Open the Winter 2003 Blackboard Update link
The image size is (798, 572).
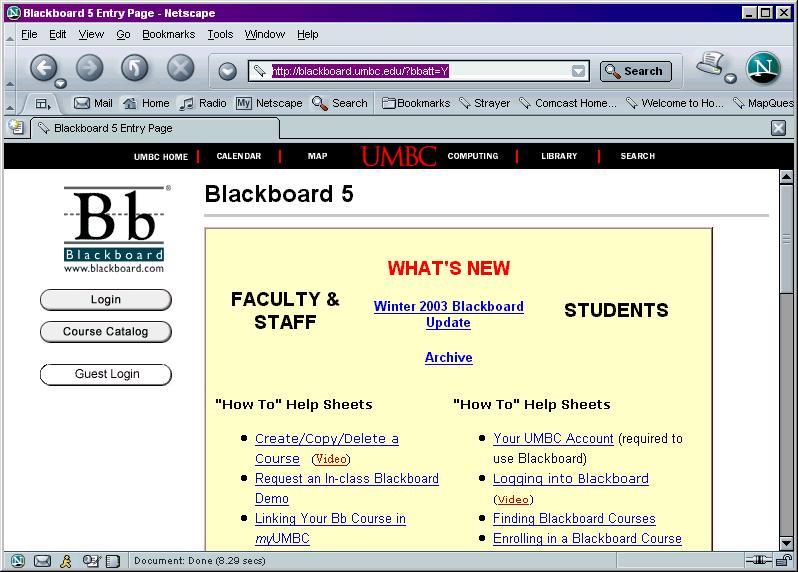(448, 314)
